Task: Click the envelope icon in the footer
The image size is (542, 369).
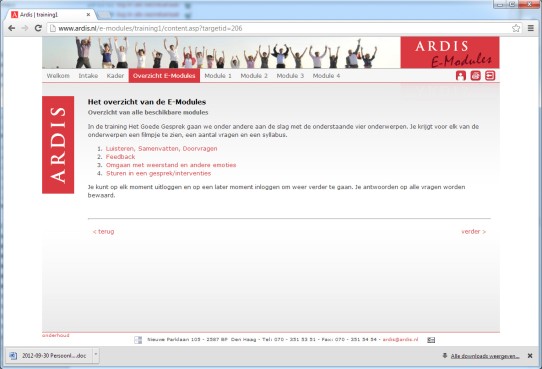Action: [431, 340]
